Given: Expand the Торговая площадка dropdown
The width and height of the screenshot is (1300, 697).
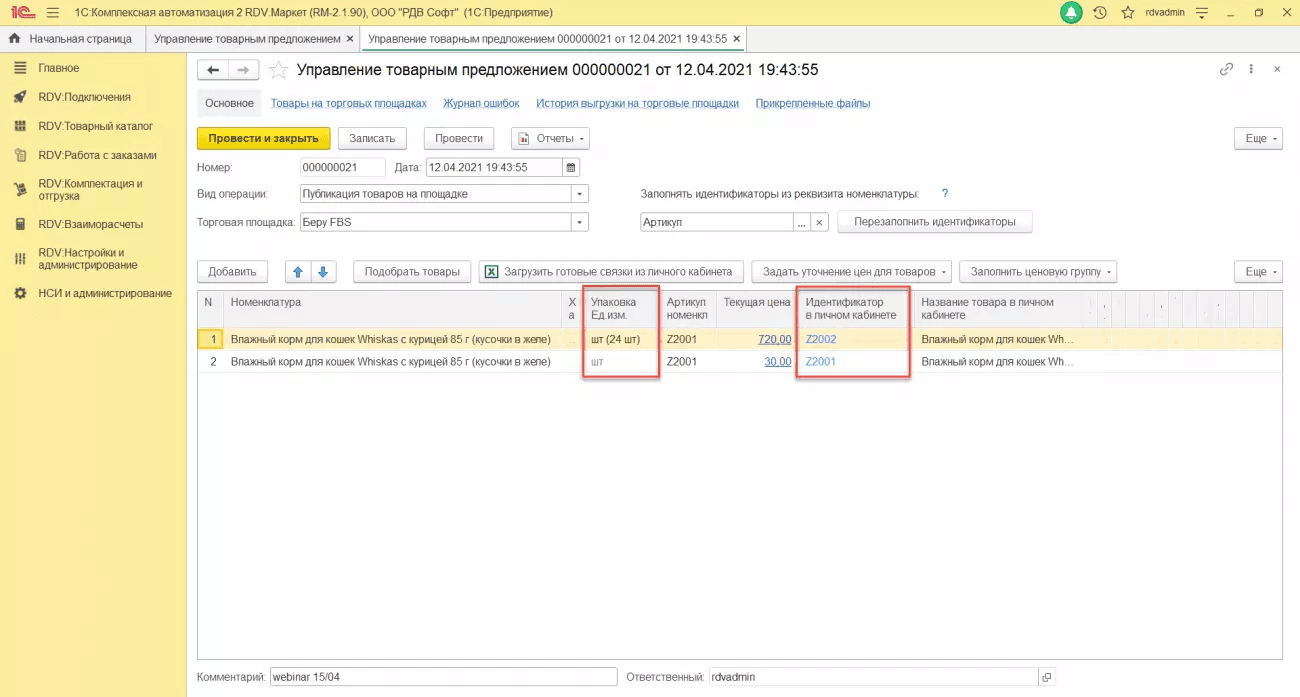Looking at the screenshot, I should 580,222.
